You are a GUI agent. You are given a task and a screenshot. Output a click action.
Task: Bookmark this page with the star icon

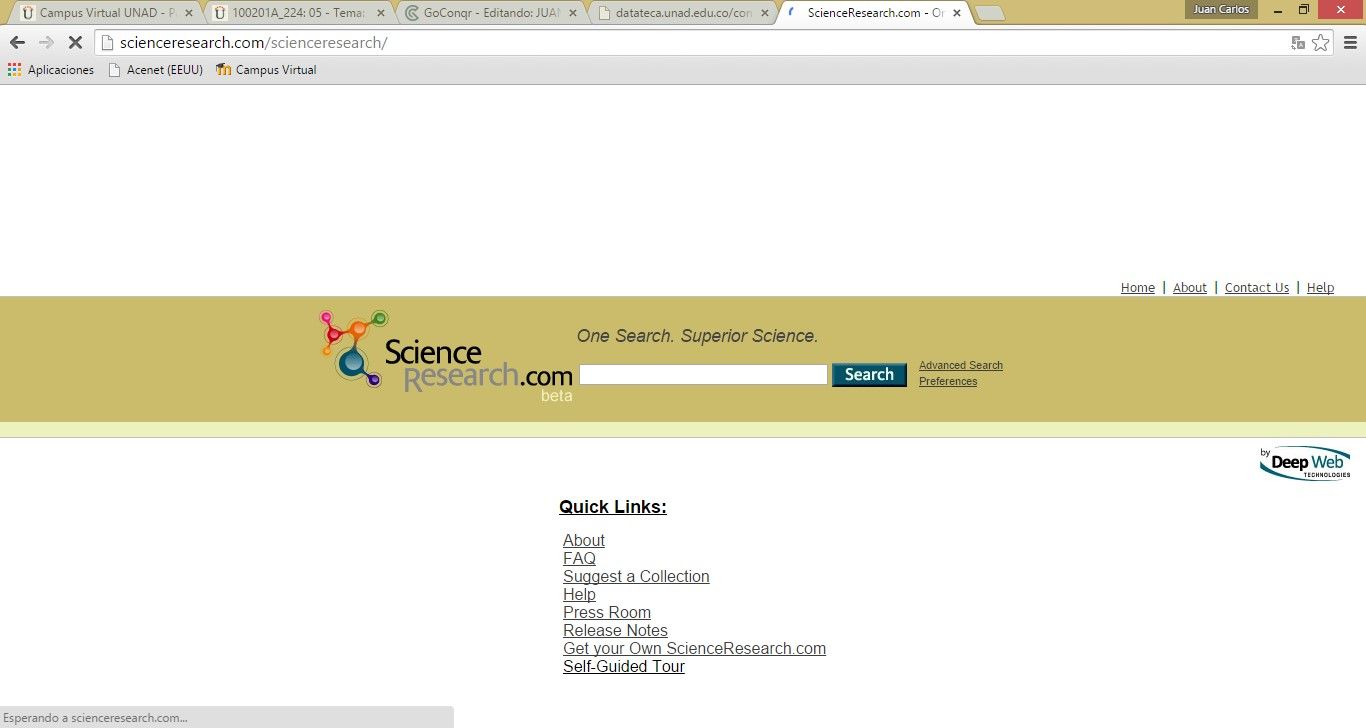coord(1321,43)
